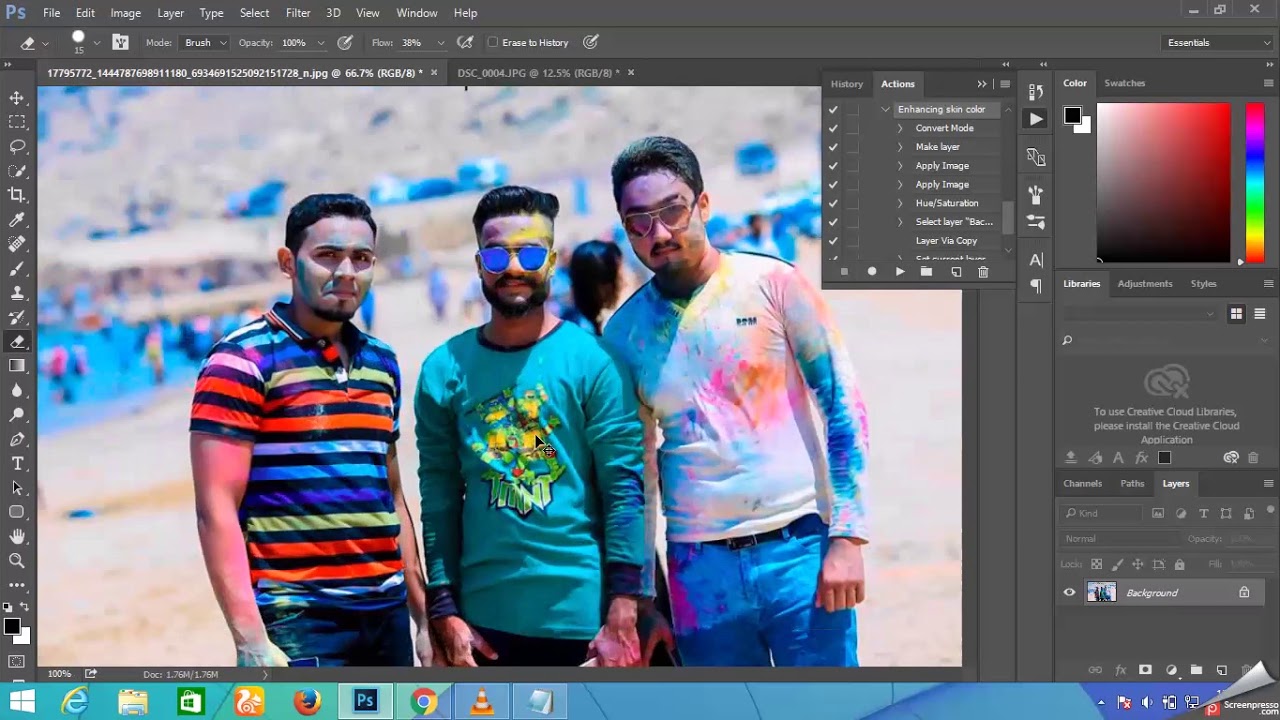Switch to the Channels tab
This screenshot has height=720, width=1280.
click(x=1082, y=483)
